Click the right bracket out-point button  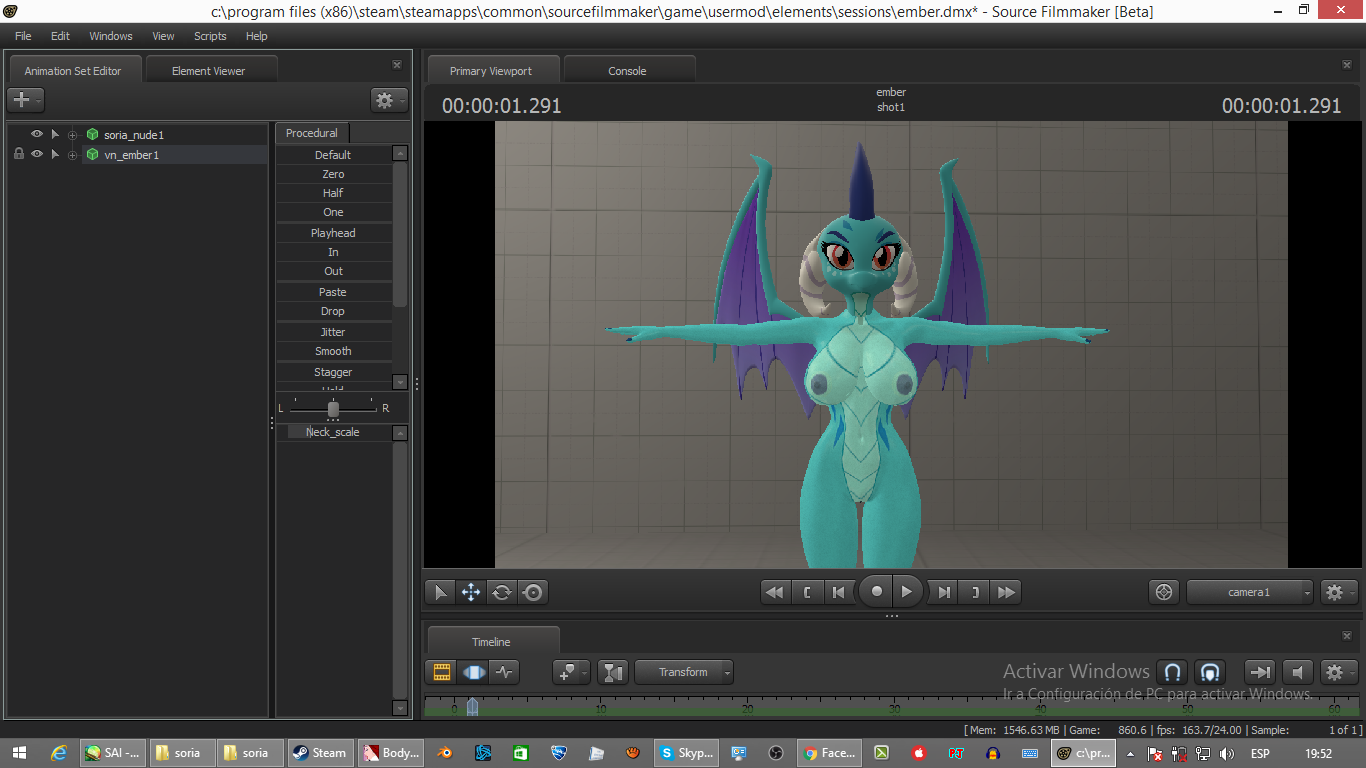[x=975, y=592]
